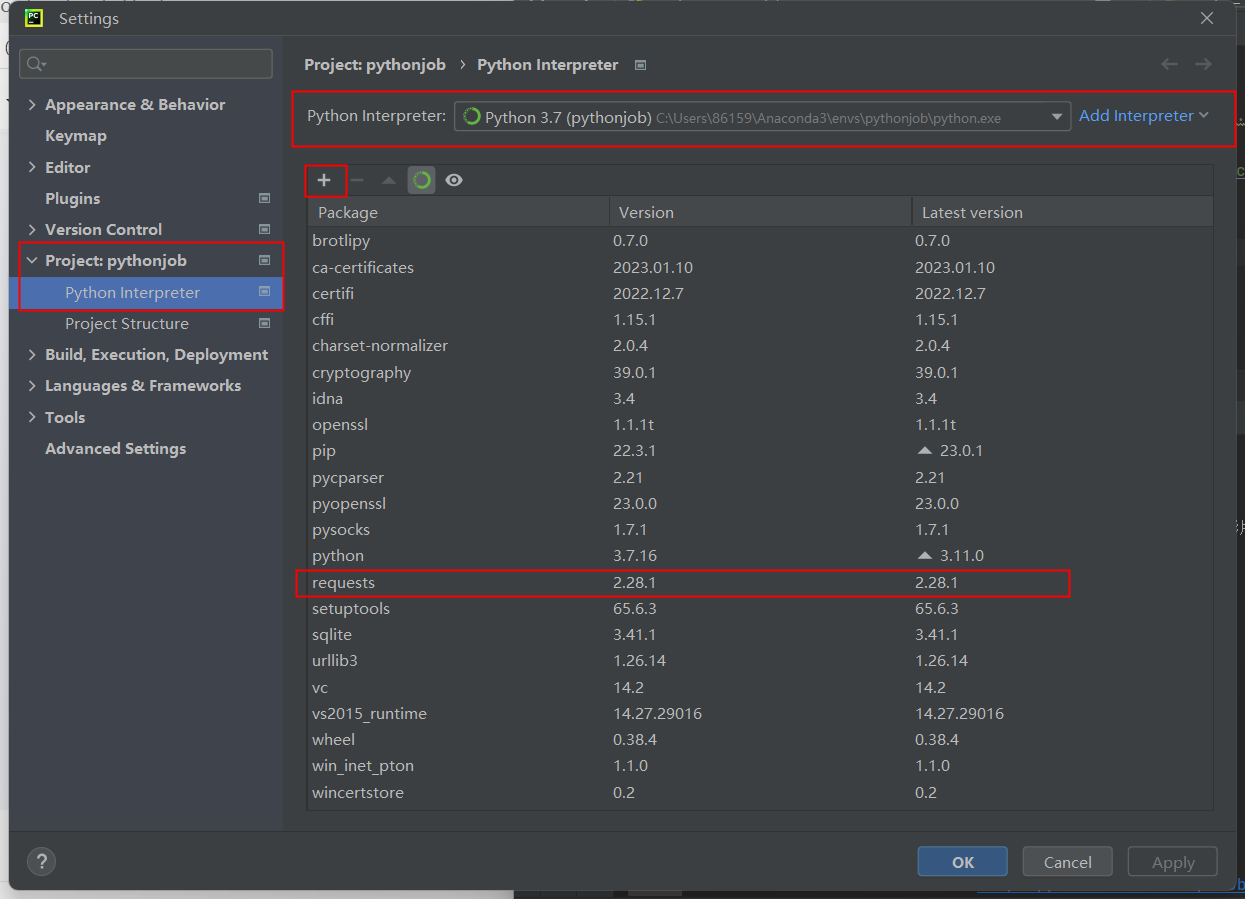Select the win_inet_pton package row

[760, 766]
